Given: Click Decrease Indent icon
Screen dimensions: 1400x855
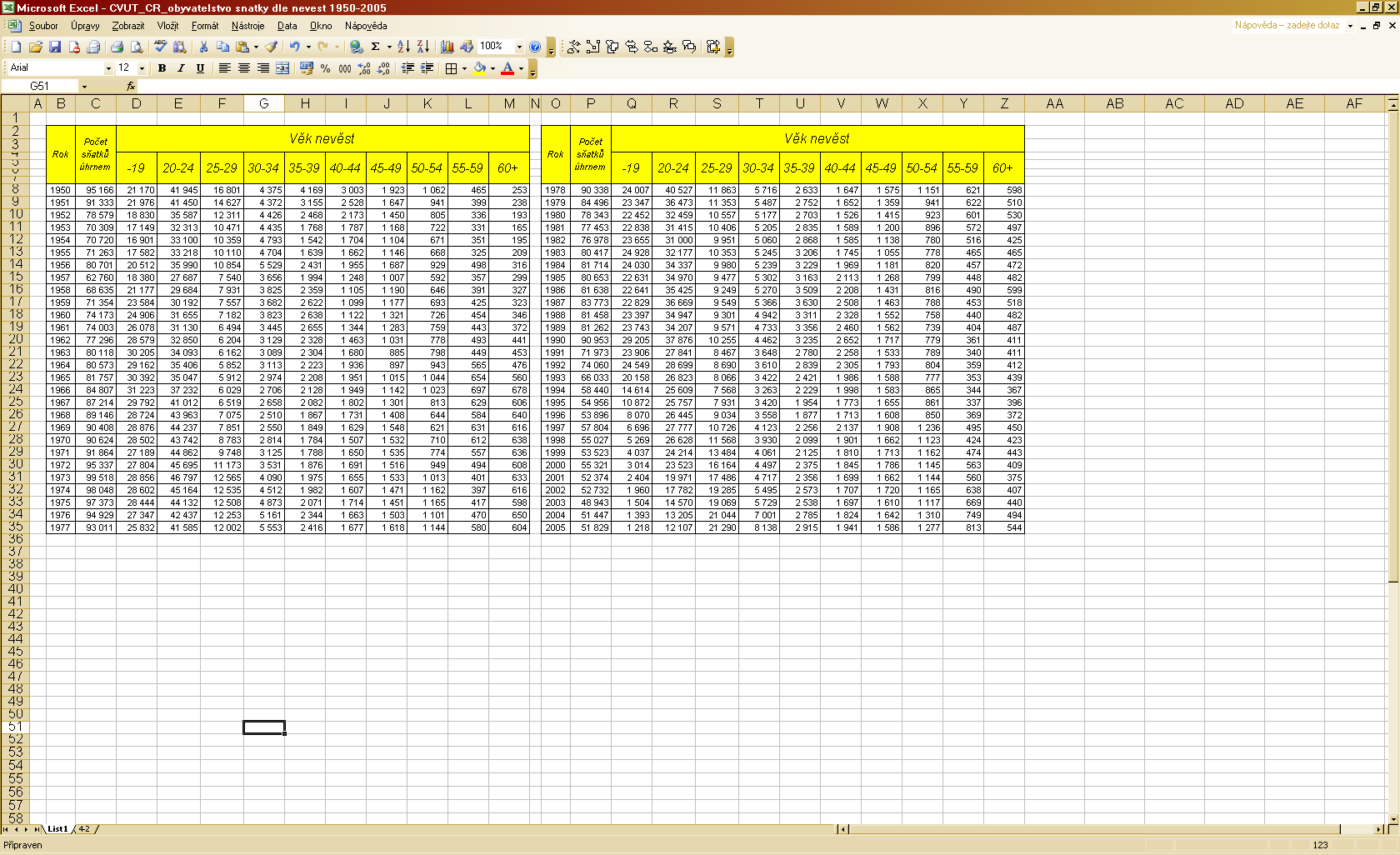Looking at the screenshot, I should tap(407, 68).
